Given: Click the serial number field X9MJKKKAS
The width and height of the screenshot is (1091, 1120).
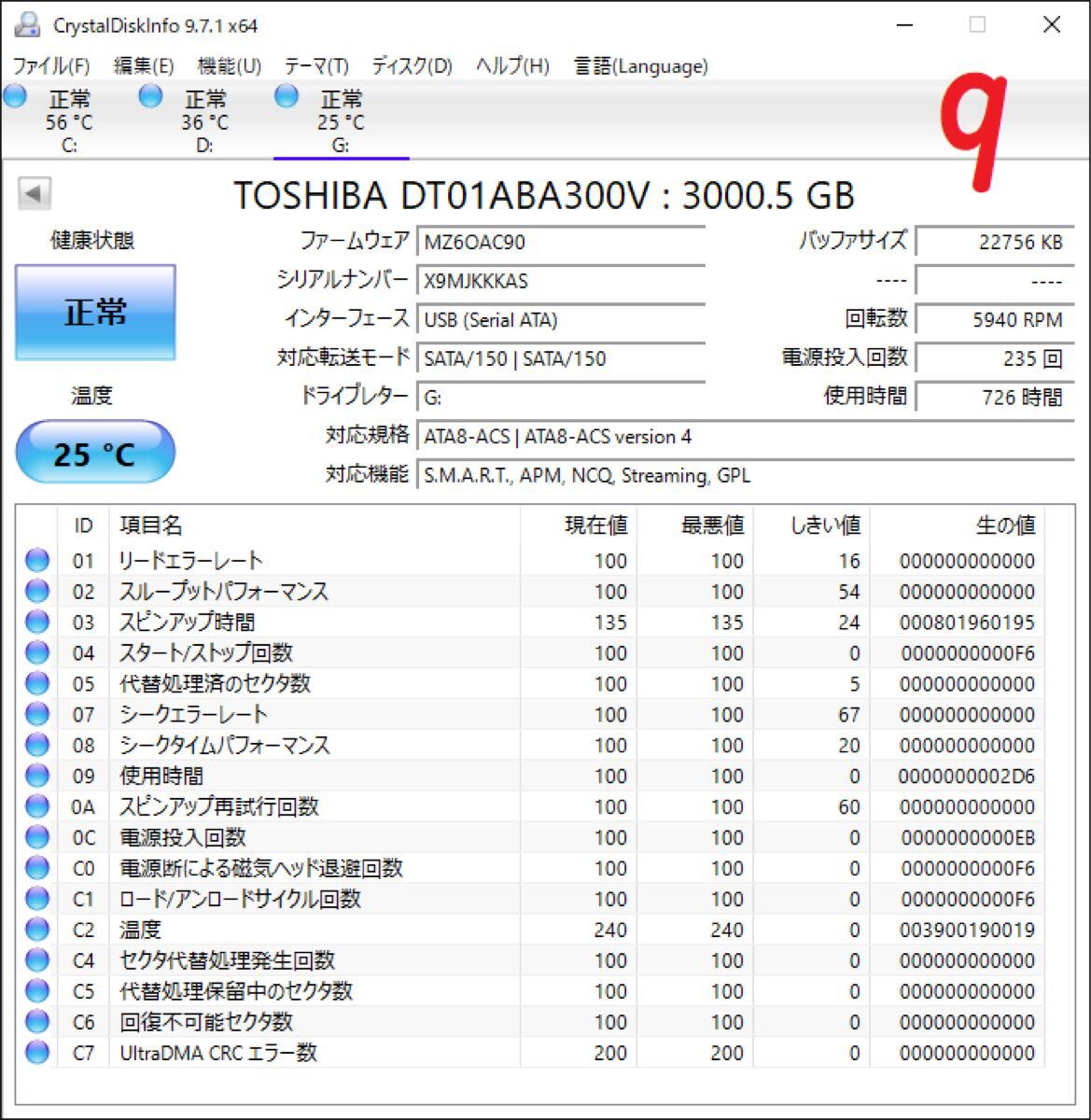Looking at the screenshot, I should tap(560, 281).
